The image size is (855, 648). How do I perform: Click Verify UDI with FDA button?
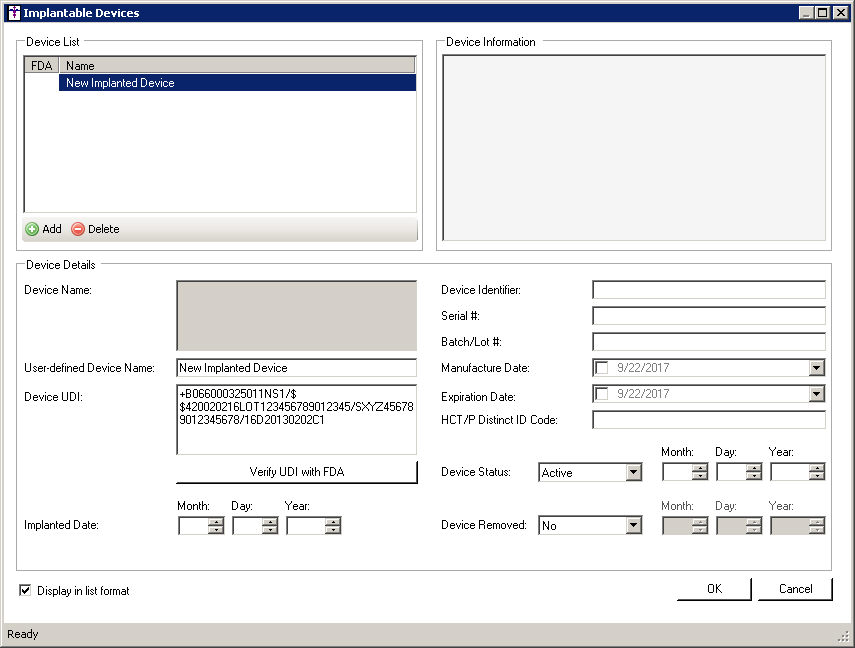click(297, 472)
